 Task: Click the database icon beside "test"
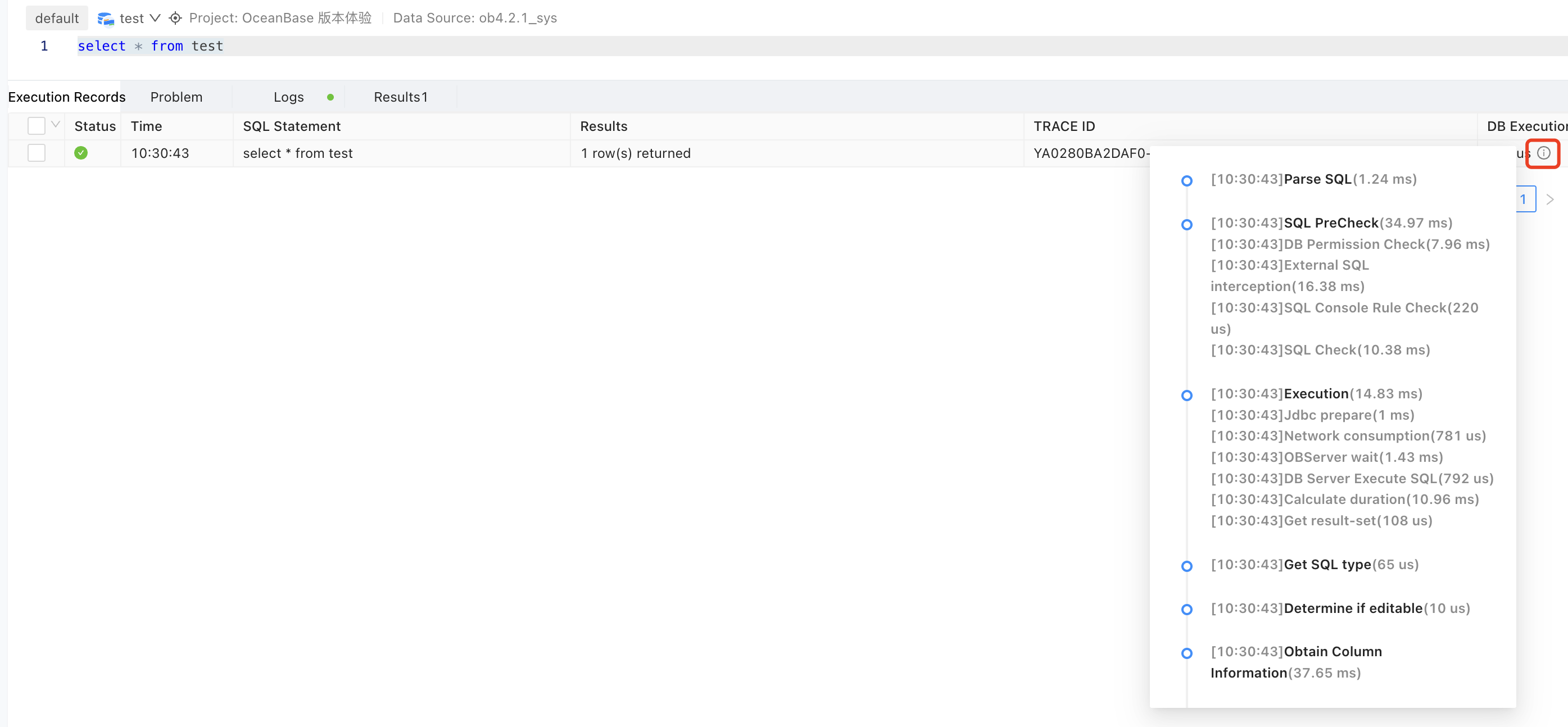[105, 17]
